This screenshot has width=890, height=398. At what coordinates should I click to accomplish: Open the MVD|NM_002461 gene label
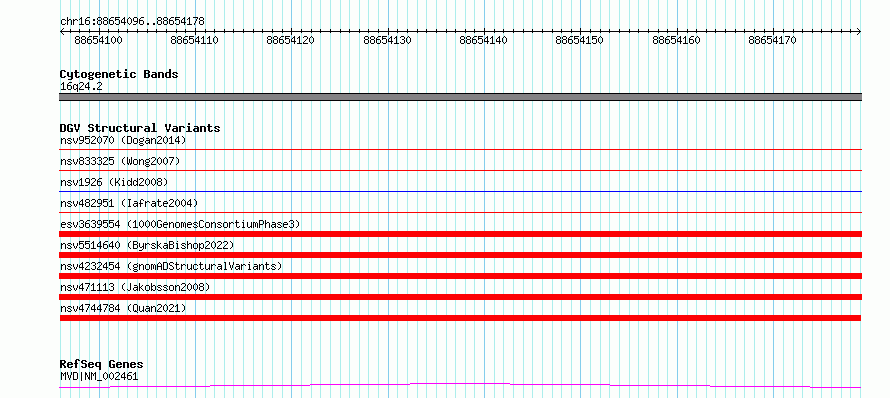point(99,376)
